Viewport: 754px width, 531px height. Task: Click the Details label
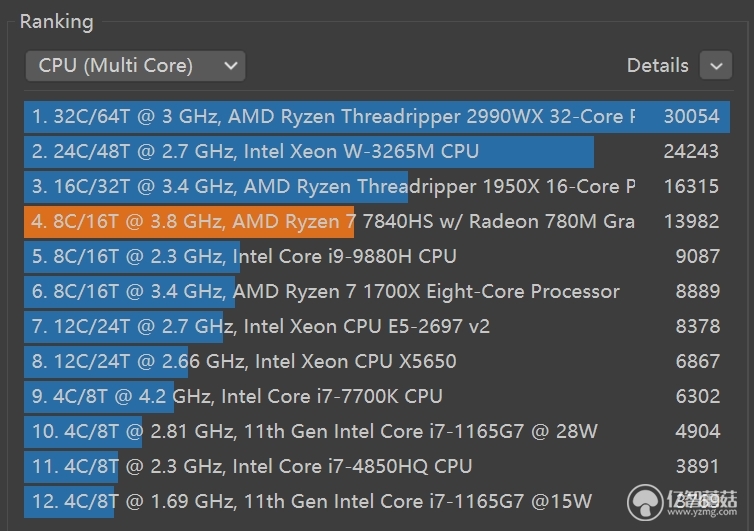click(657, 66)
